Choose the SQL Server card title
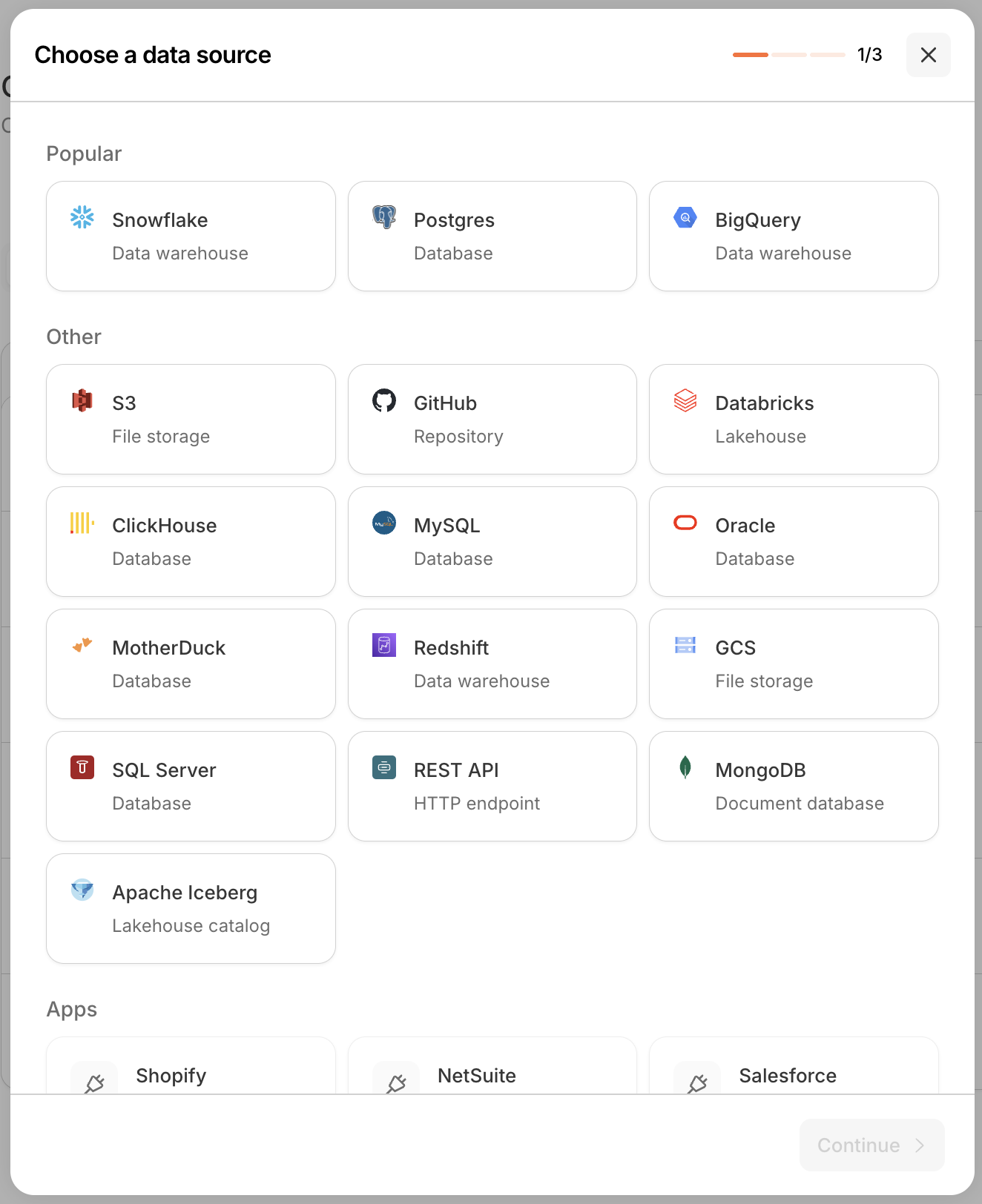The width and height of the screenshot is (982, 1204). tap(165, 770)
